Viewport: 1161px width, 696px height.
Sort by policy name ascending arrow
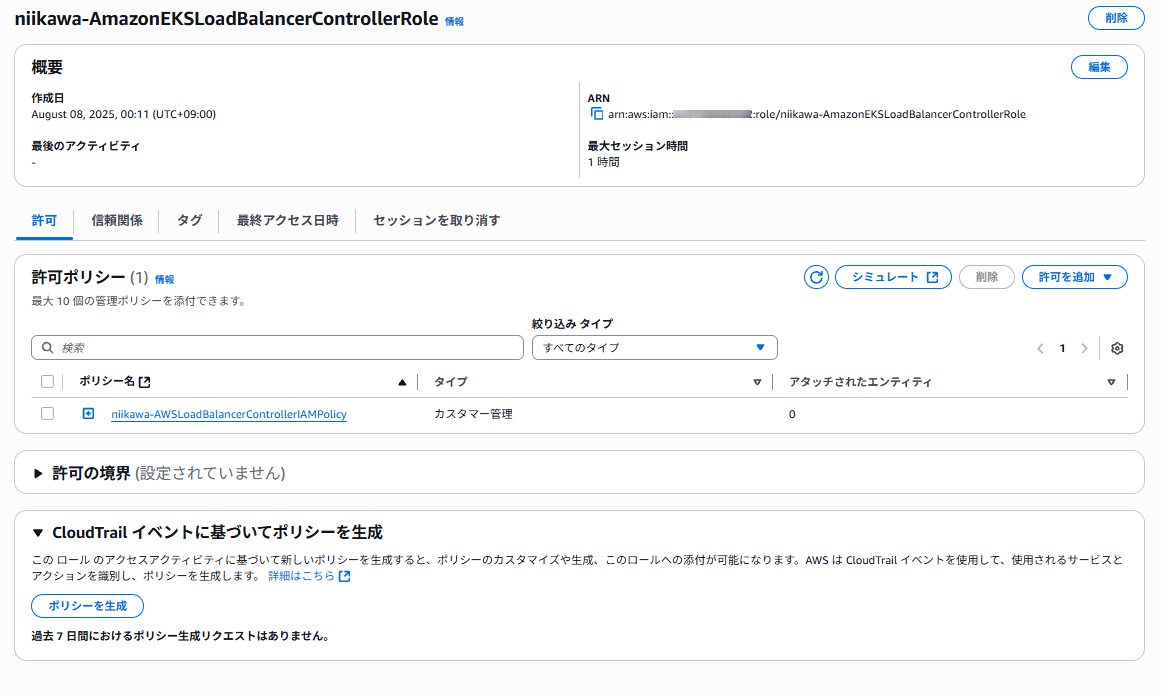point(402,382)
